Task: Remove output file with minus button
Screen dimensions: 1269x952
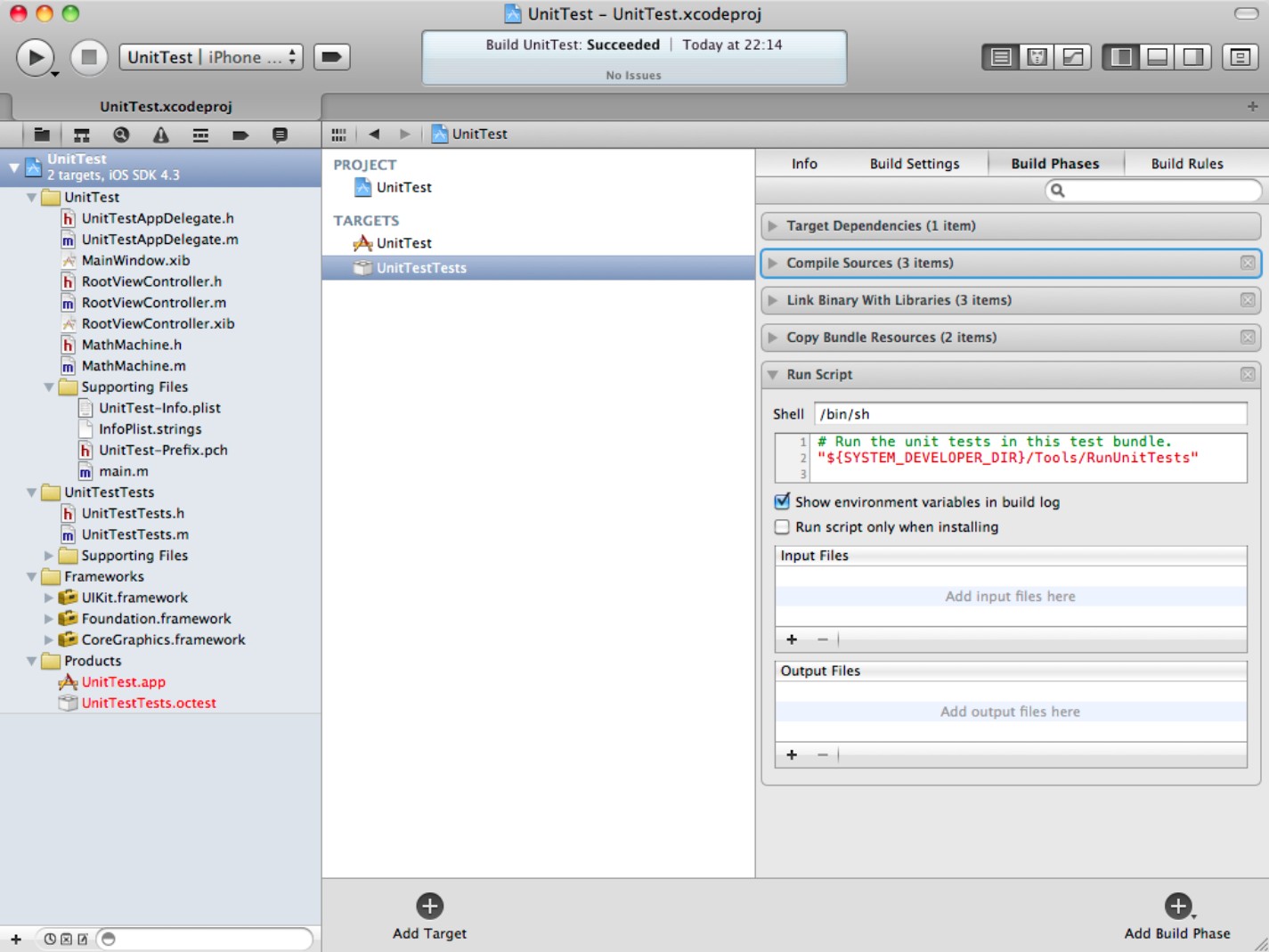Action: tap(823, 754)
